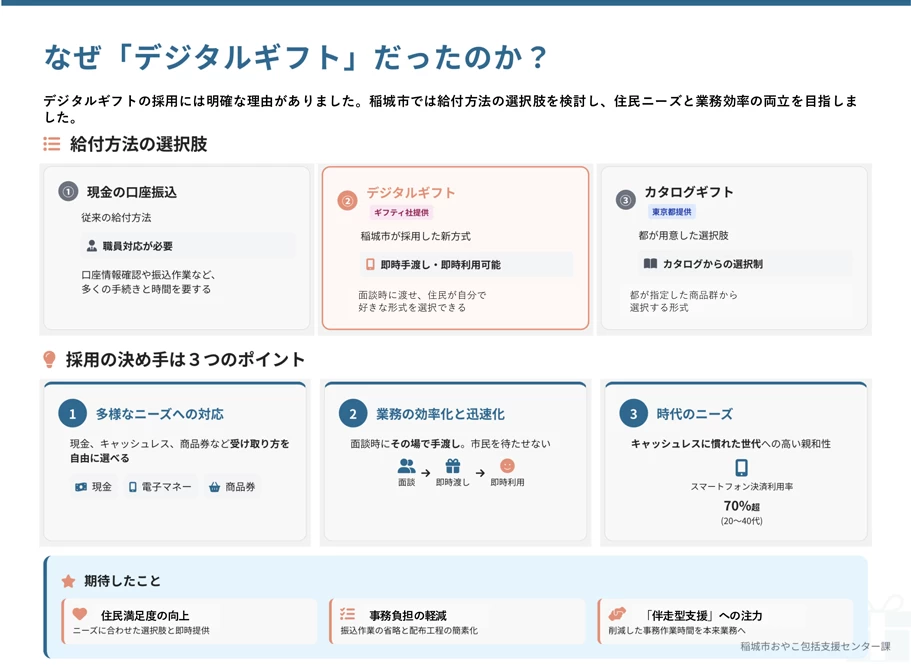The width and height of the screenshot is (911, 667).
Task: Click the person icon next to 職員対応が必要
Action: (x=92, y=246)
